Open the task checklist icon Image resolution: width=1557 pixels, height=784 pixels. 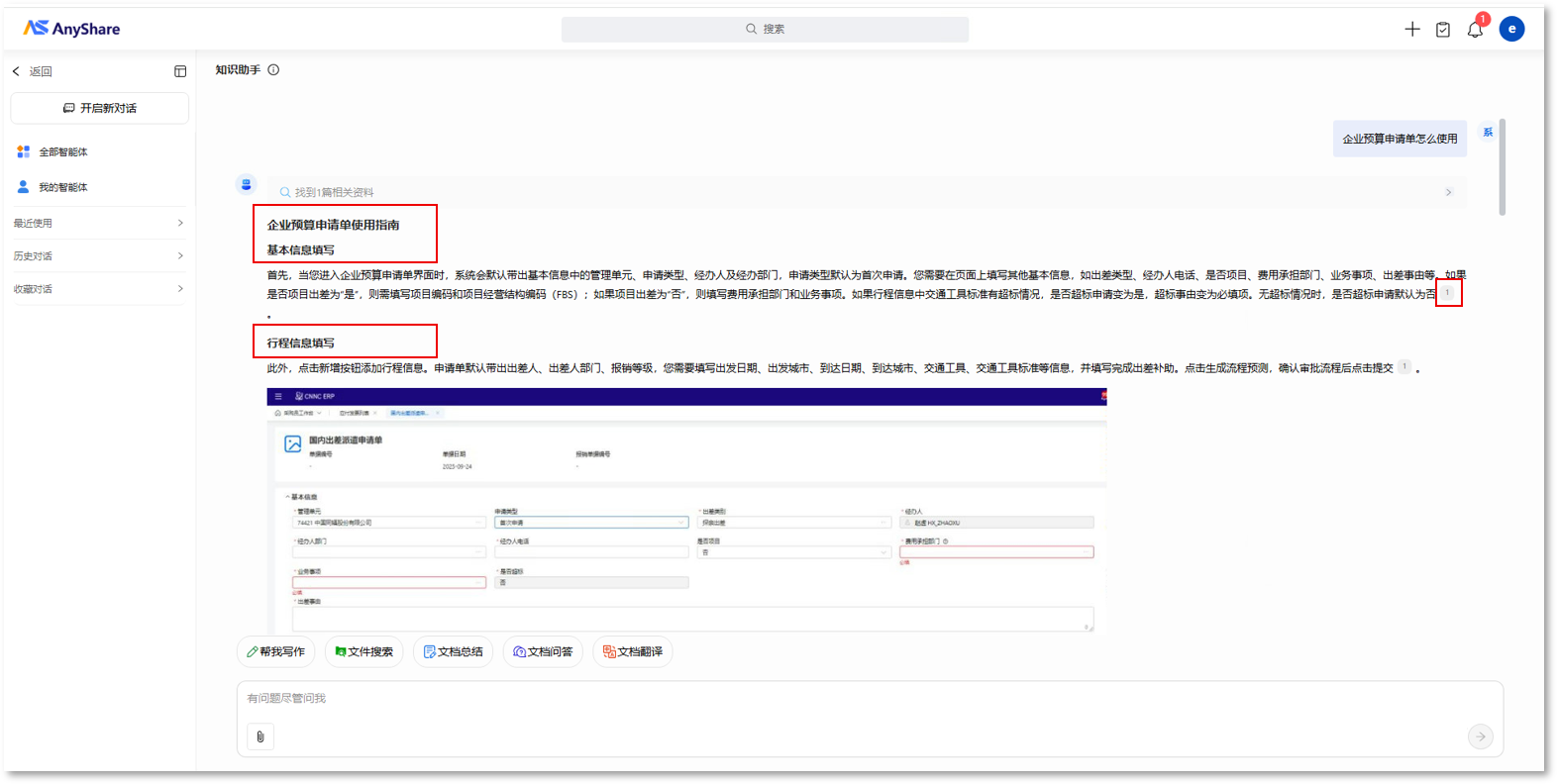coord(1443,30)
